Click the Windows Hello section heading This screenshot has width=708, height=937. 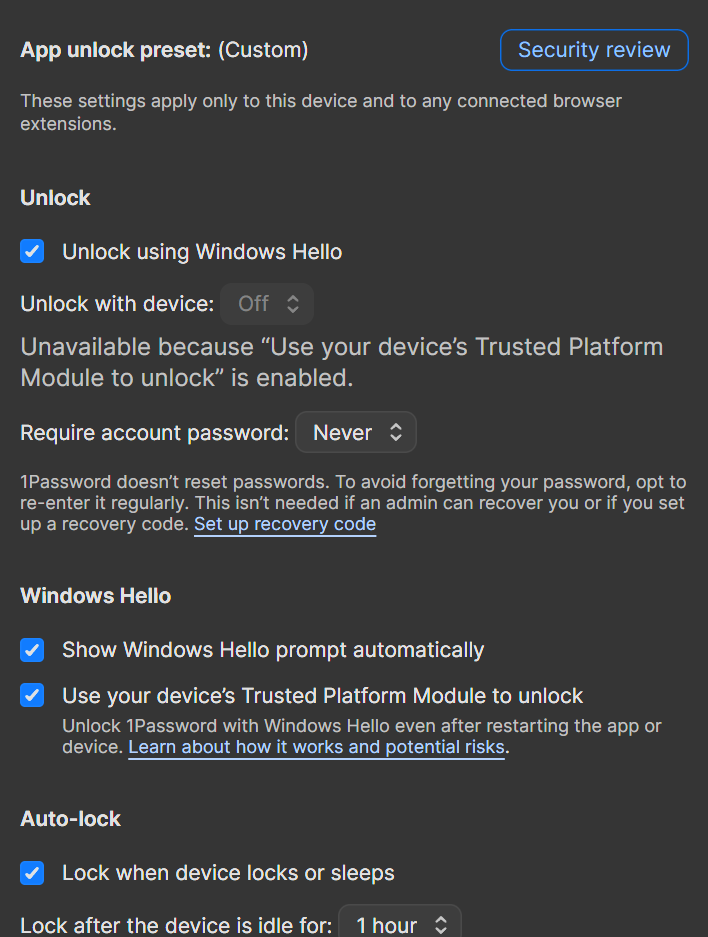[96, 596]
